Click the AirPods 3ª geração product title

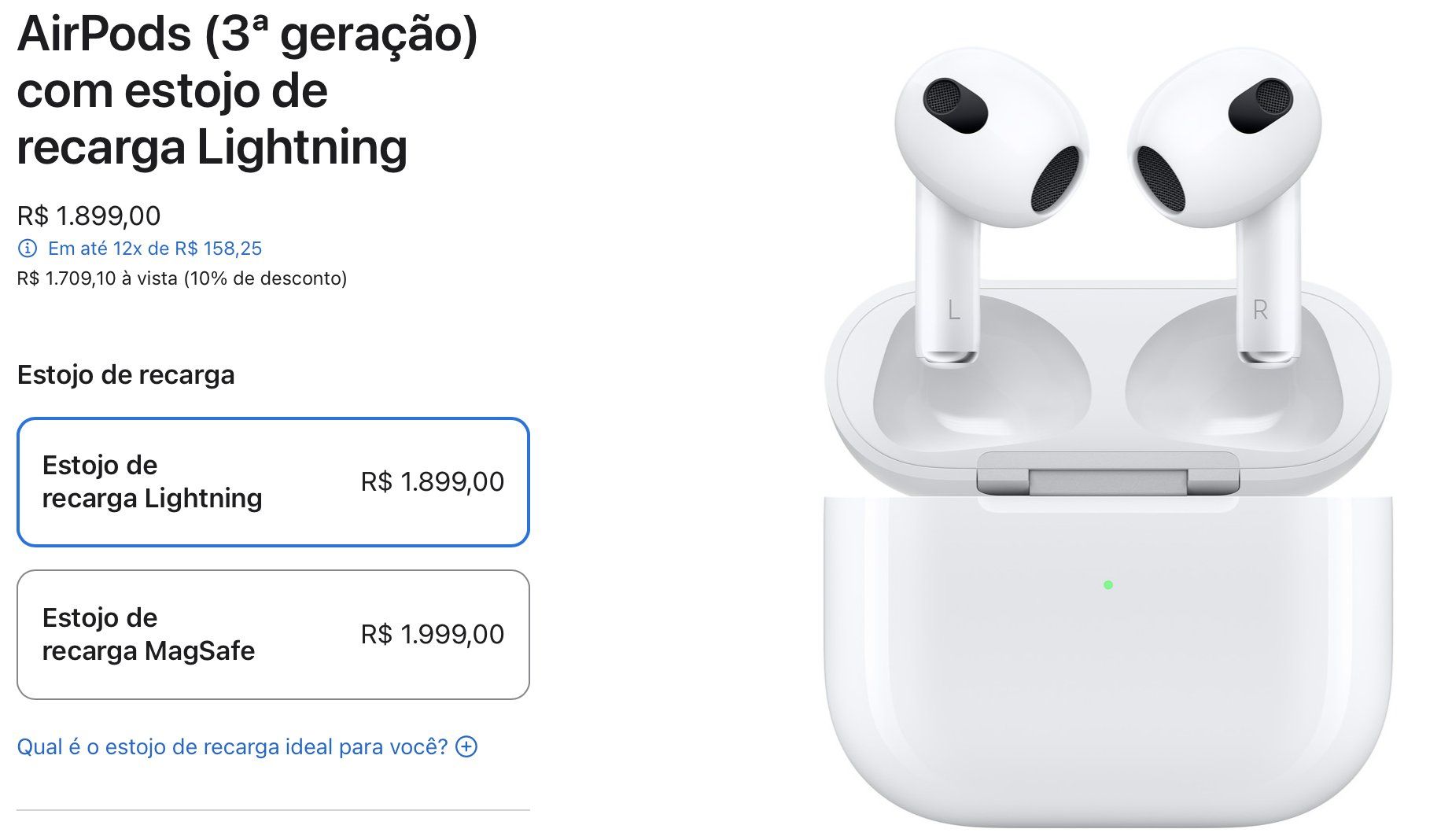coord(248,90)
